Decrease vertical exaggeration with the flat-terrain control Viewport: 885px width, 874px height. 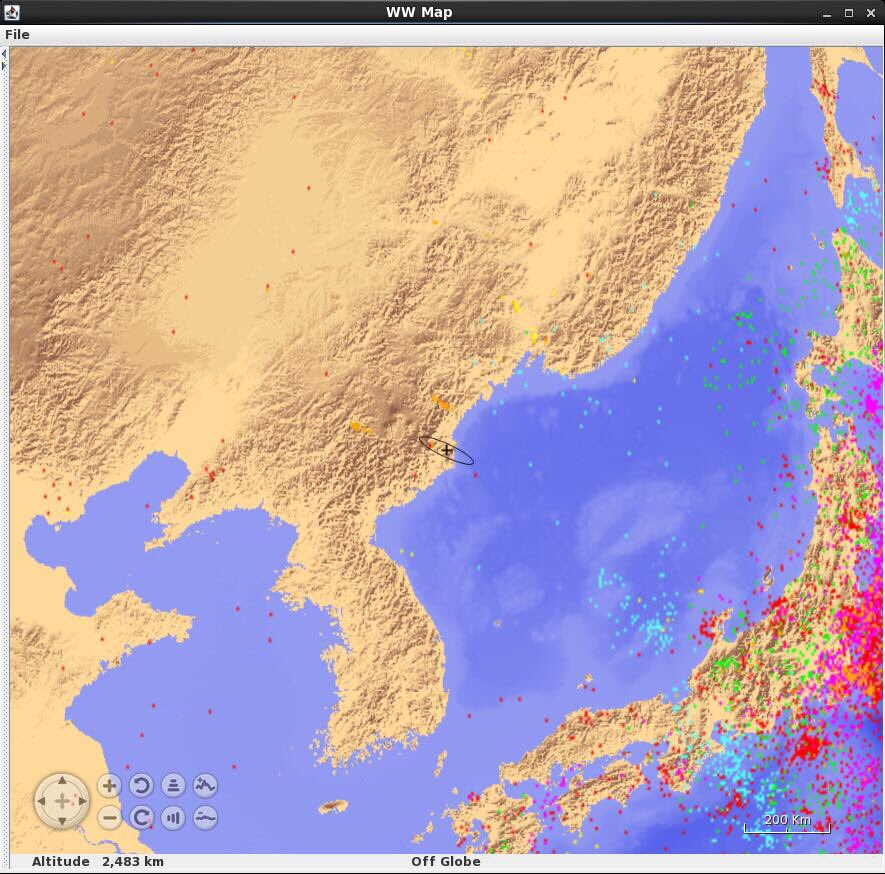pyautogui.click(x=205, y=818)
